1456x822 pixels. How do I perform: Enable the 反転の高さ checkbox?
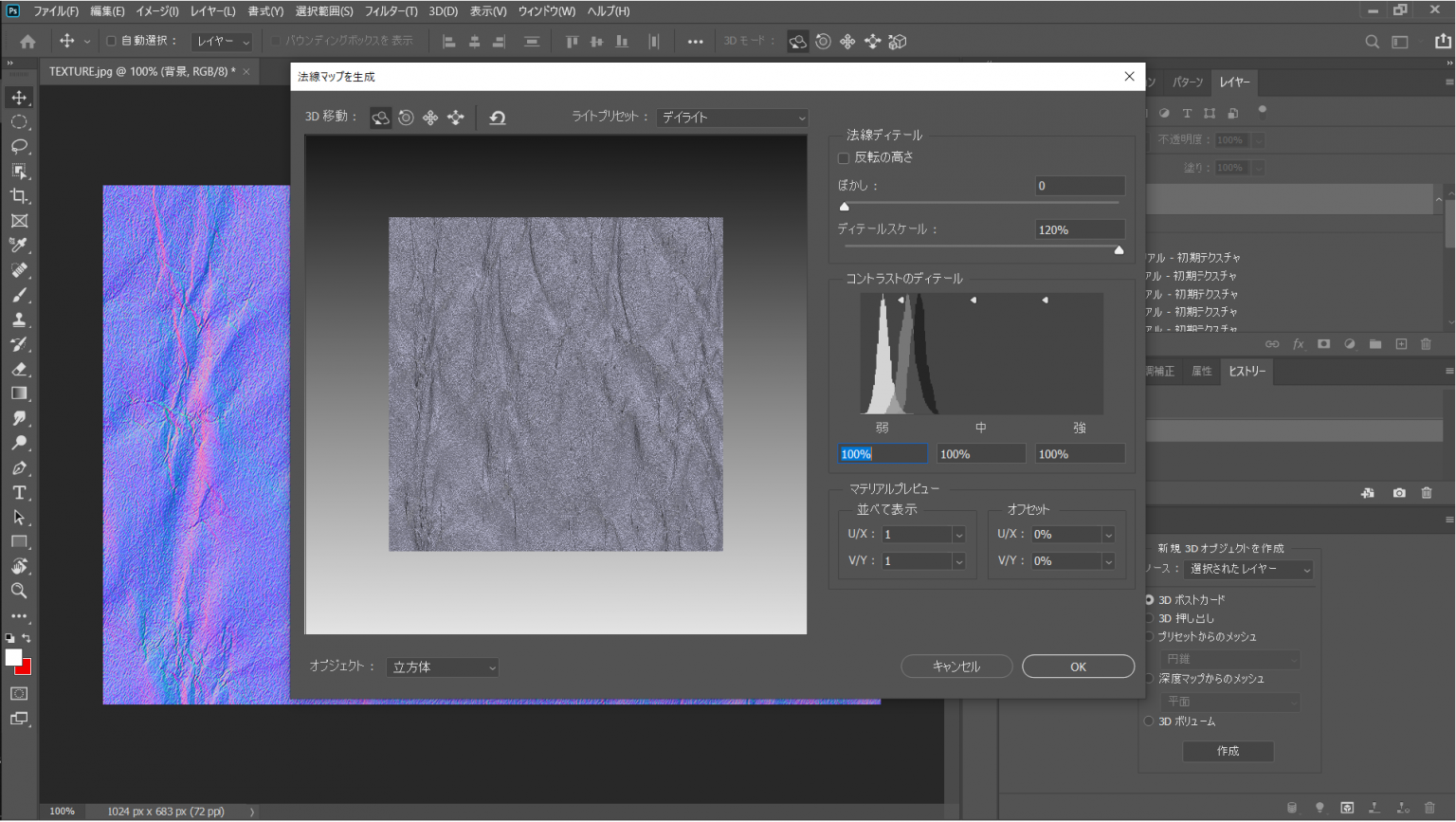pyautogui.click(x=844, y=157)
